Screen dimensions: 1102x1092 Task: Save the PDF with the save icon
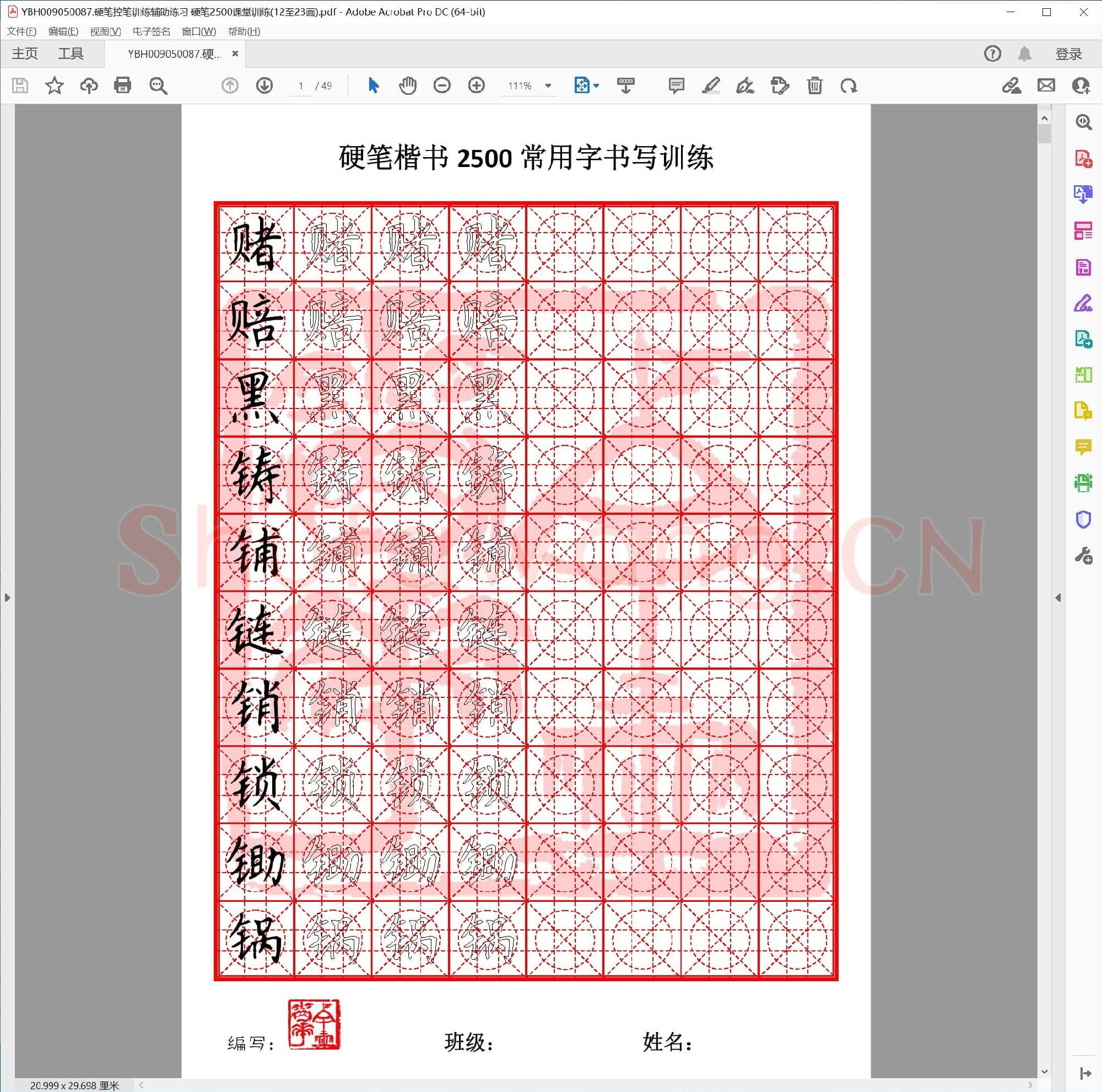click(21, 85)
